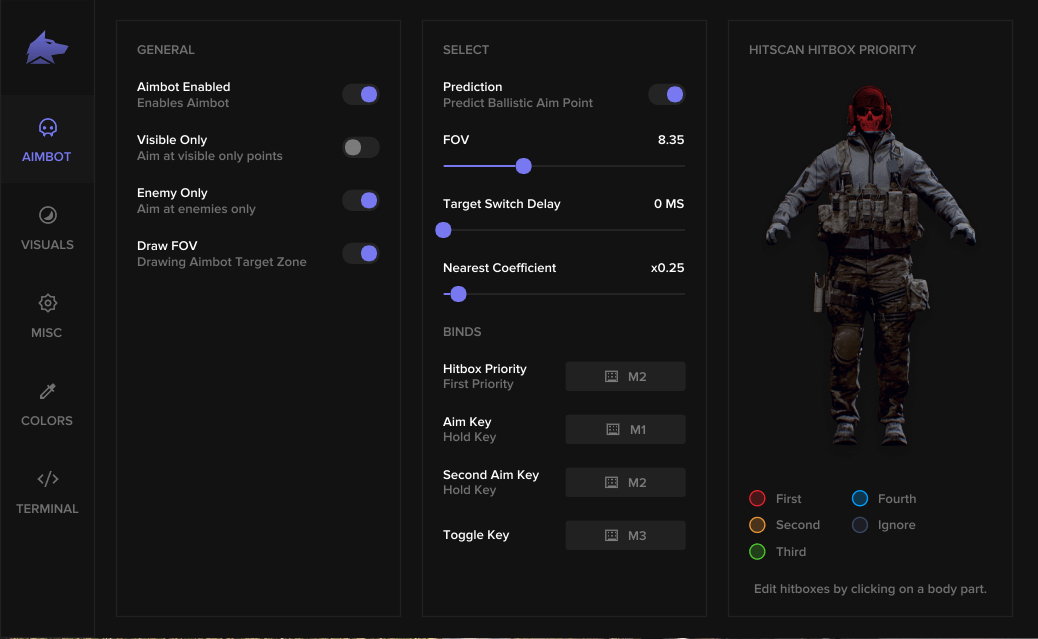Disable the Aimbot Enabled toggle
The height and width of the screenshot is (639, 1038).
360,93
